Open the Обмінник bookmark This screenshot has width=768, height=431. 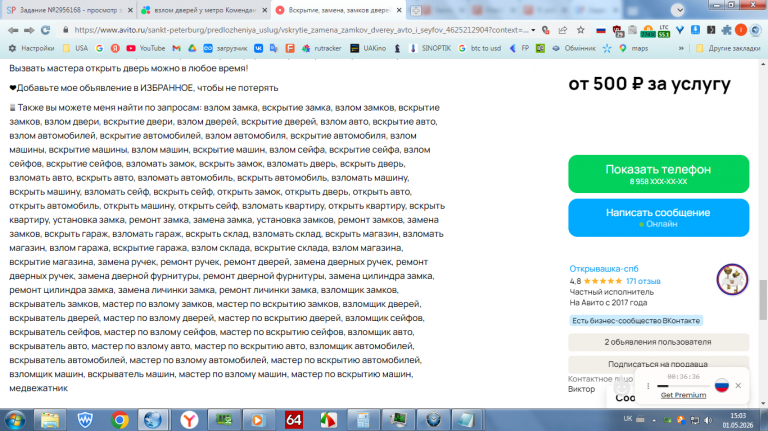pos(574,48)
